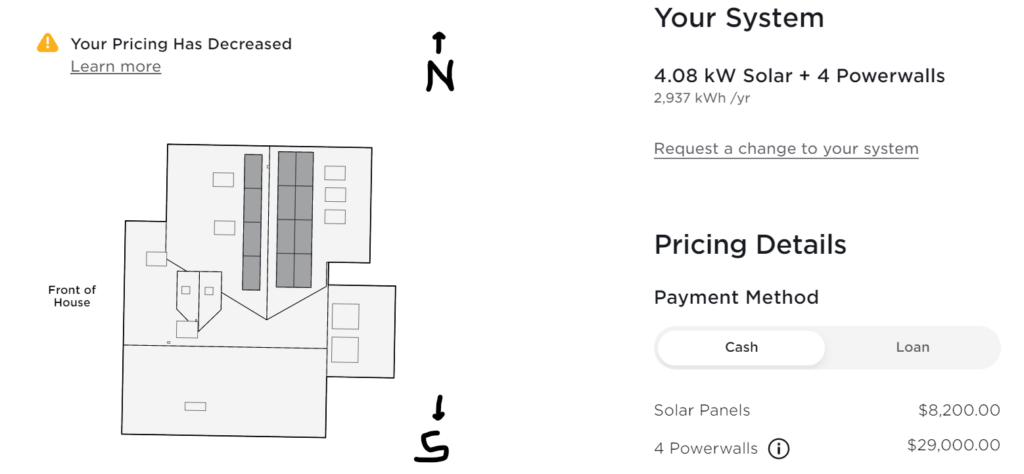Click the hand-drawn north arrow N marker
Viewport: 1024px width, 474px height.
tap(440, 64)
